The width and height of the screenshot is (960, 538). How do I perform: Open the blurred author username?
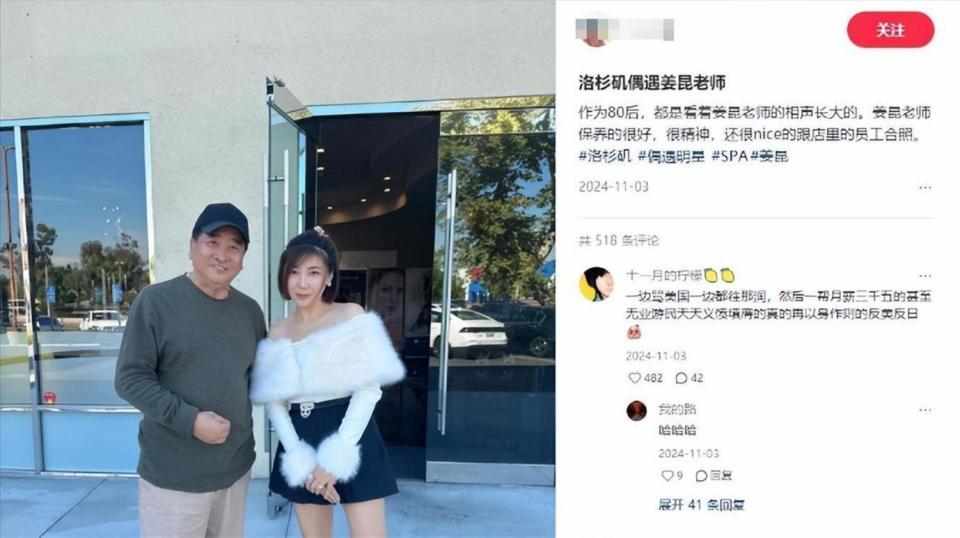point(643,29)
